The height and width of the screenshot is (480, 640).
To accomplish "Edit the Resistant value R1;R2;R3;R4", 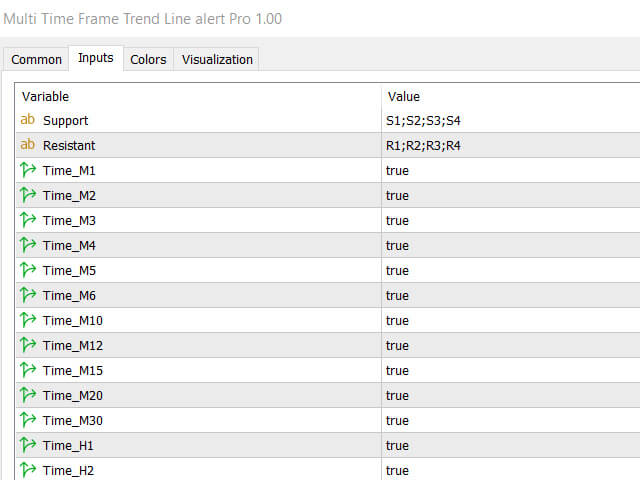I will coord(423,145).
